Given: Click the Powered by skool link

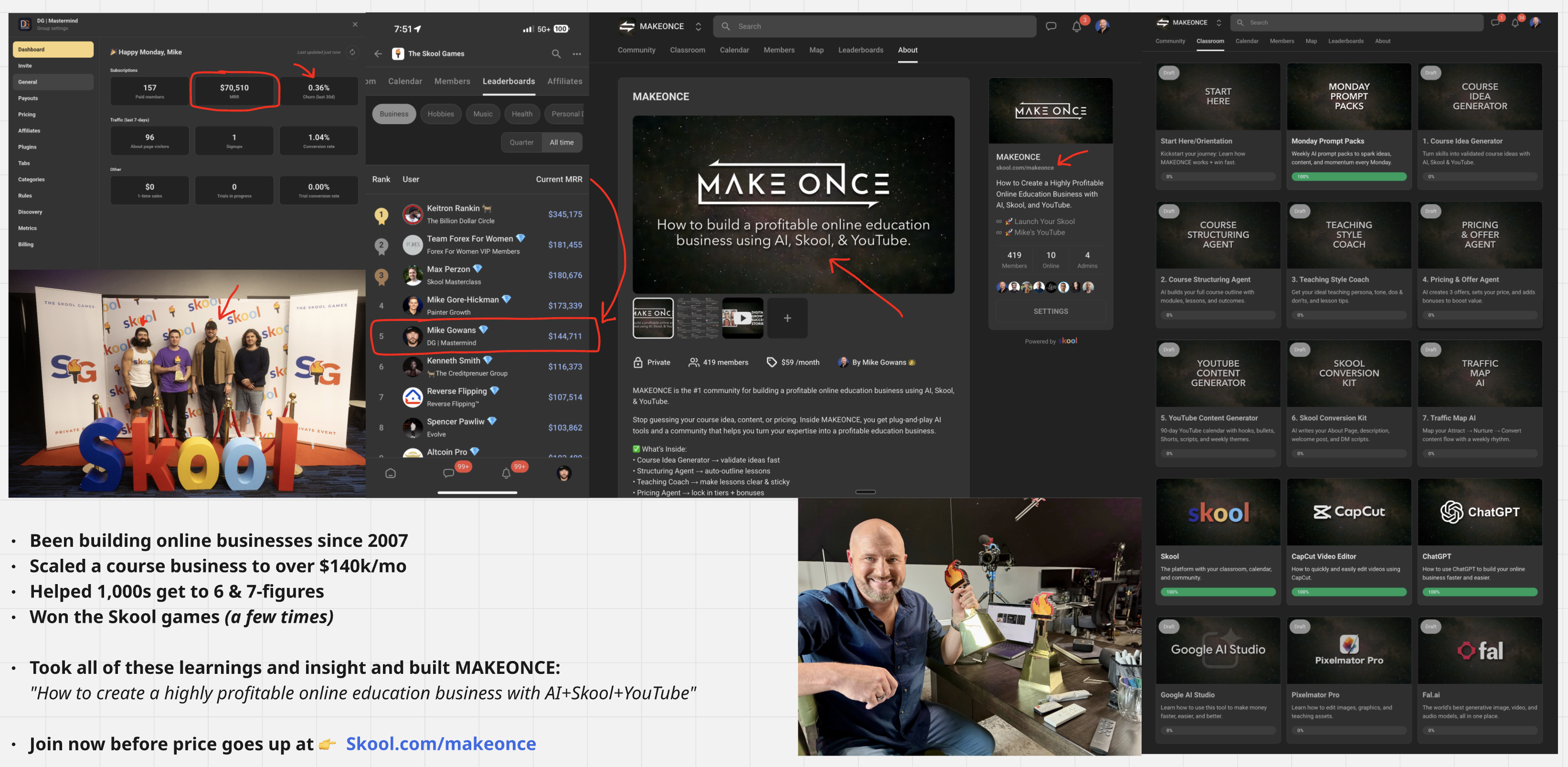Looking at the screenshot, I should tap(1050, 341).
